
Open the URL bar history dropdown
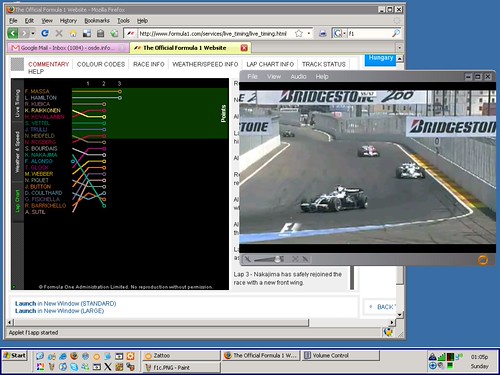click(309, 33)
